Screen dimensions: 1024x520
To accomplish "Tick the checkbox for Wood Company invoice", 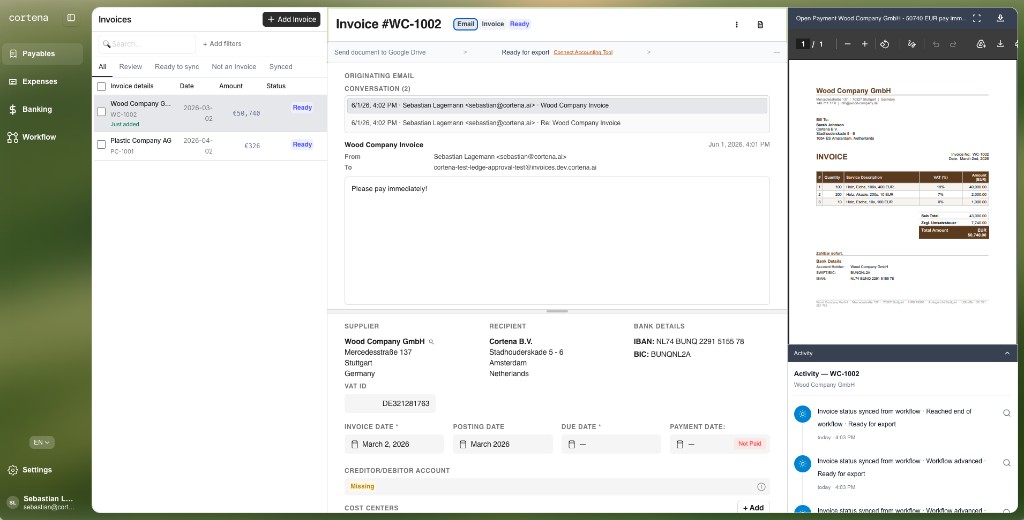I will pos(101,112).
